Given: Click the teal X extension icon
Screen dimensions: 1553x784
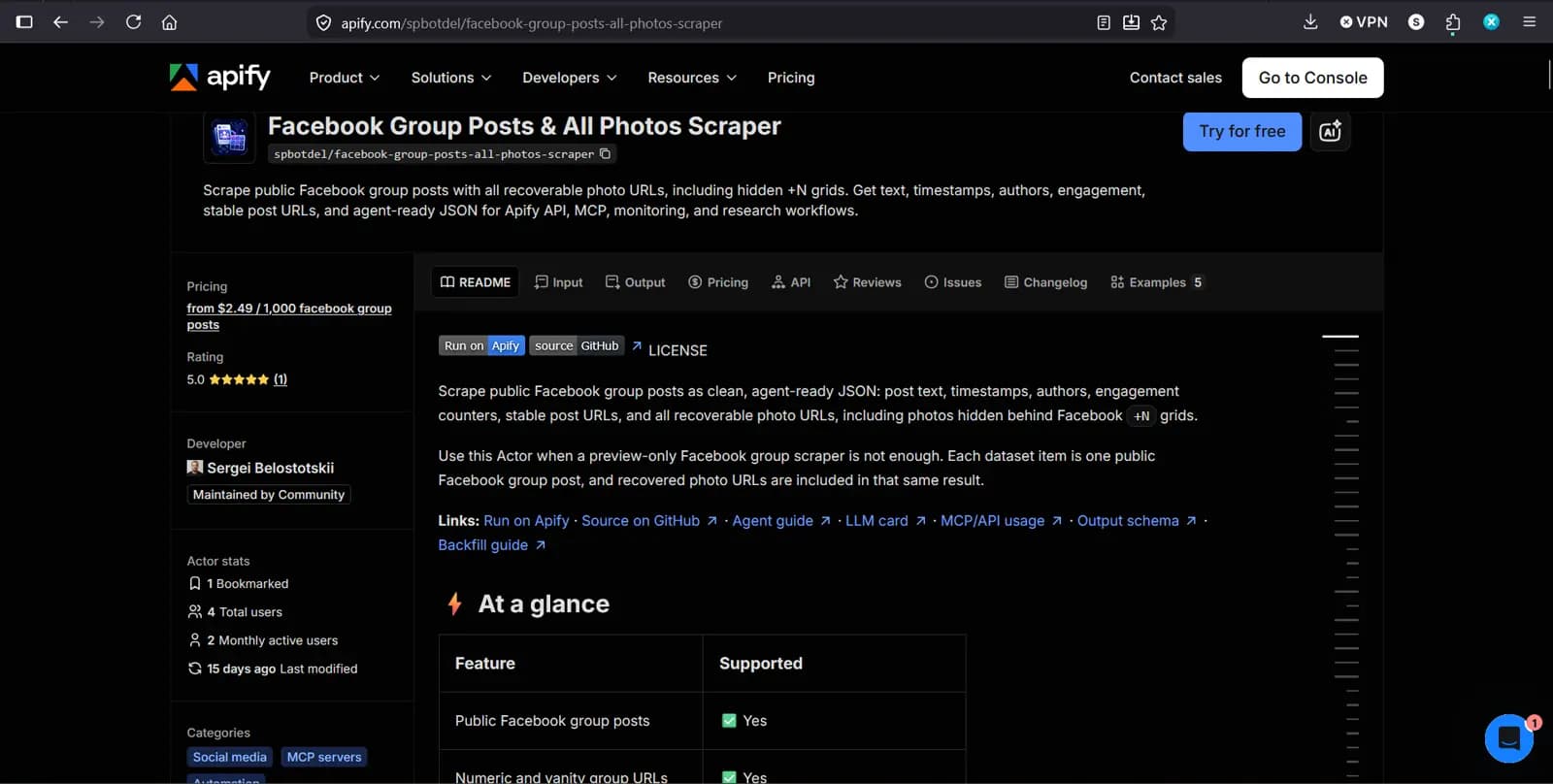Looking at the screenshot, I should (x=1492, y=22).
